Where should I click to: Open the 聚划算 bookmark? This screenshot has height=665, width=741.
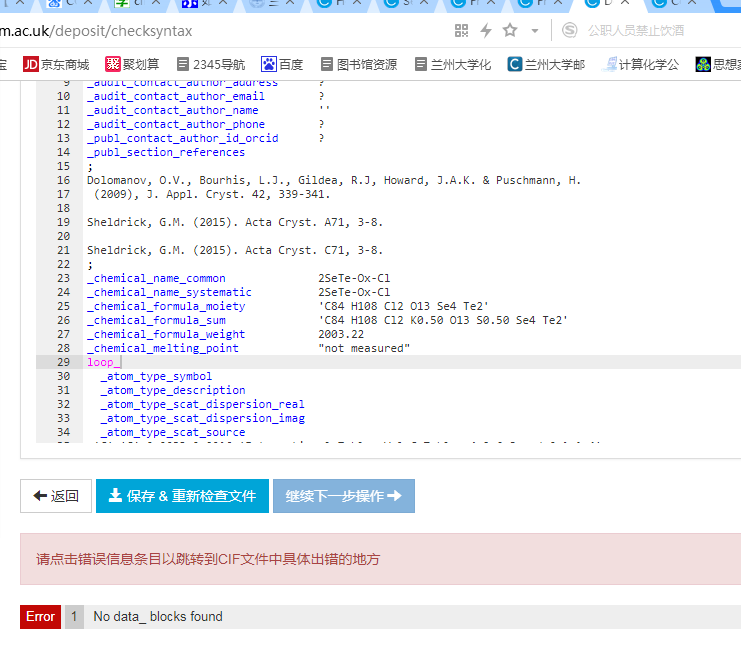pos(134,64)
